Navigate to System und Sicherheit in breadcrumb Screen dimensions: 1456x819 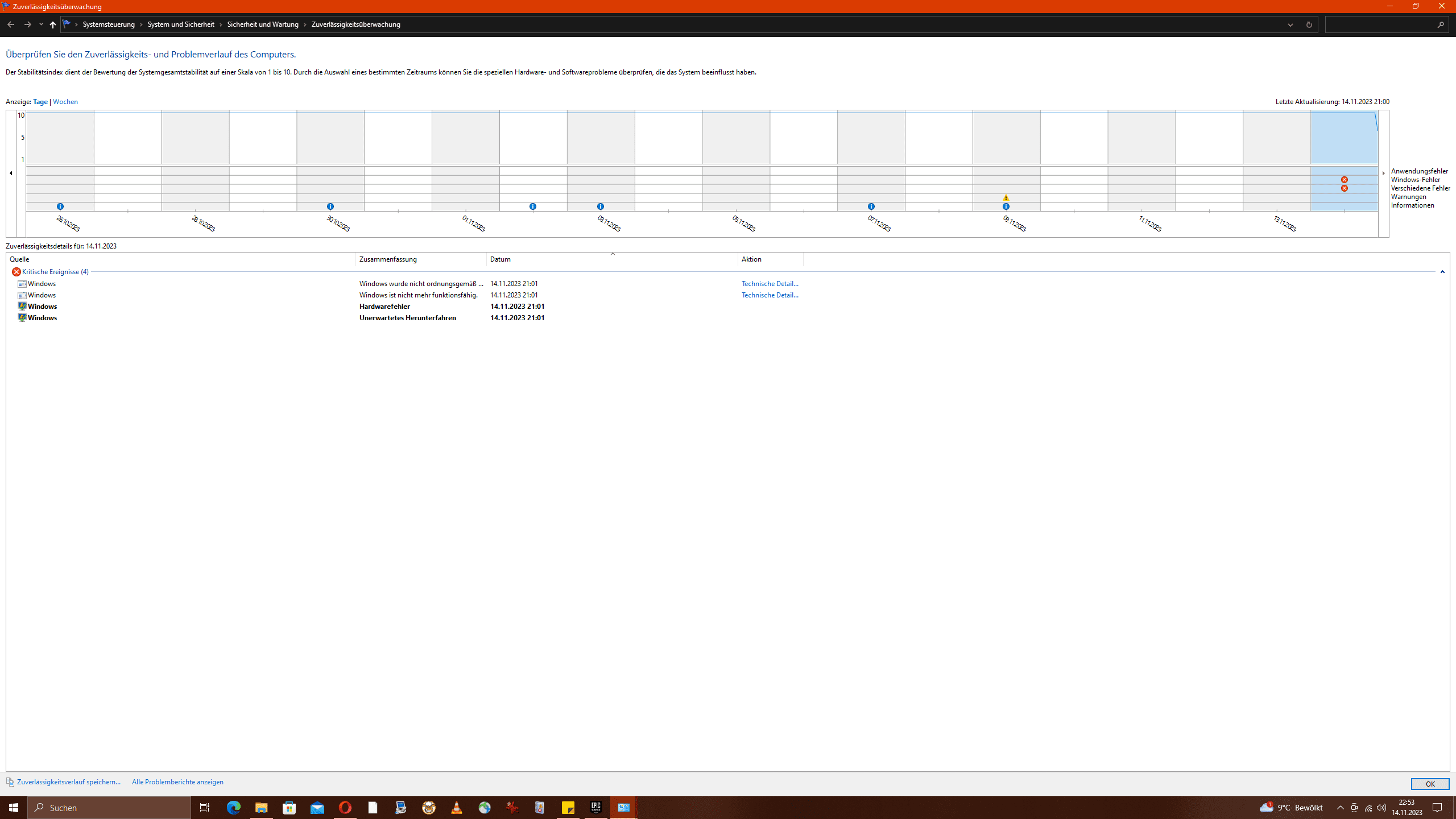pos(181,24)
